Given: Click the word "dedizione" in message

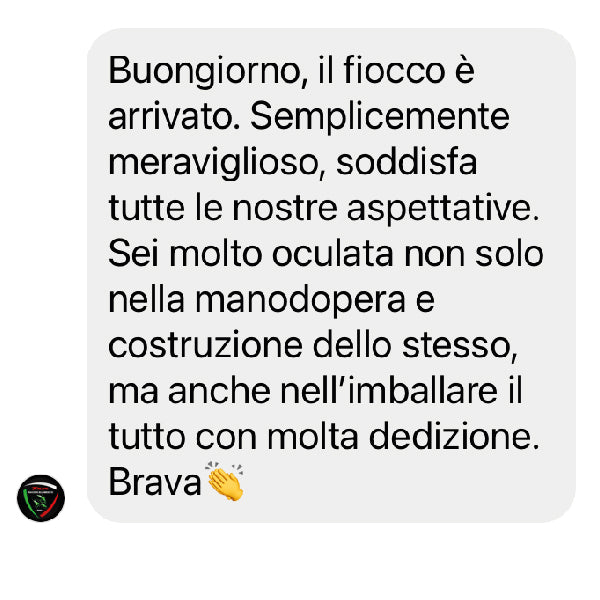Looking at the screenshot, I should [450, 437].
